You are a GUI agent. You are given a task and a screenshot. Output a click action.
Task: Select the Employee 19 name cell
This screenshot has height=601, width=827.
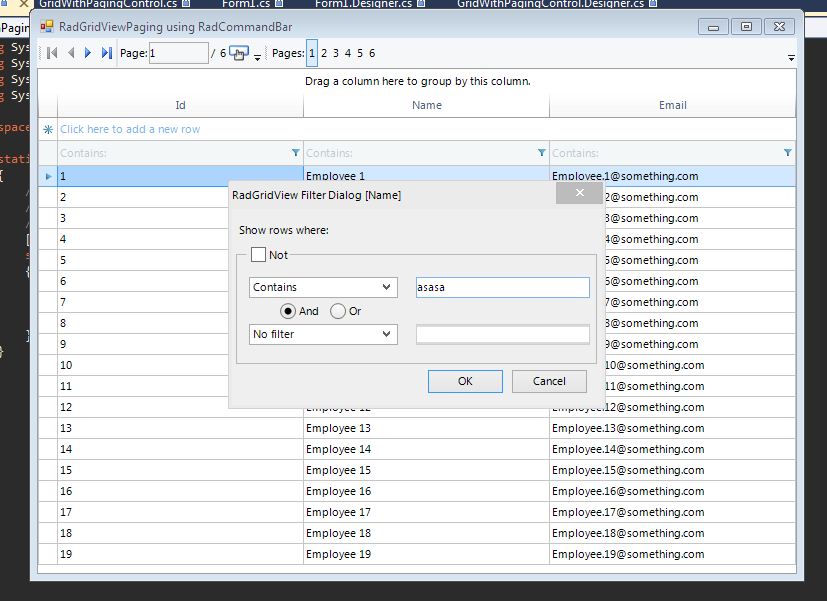pyautogui.click(x=426, y=554)
